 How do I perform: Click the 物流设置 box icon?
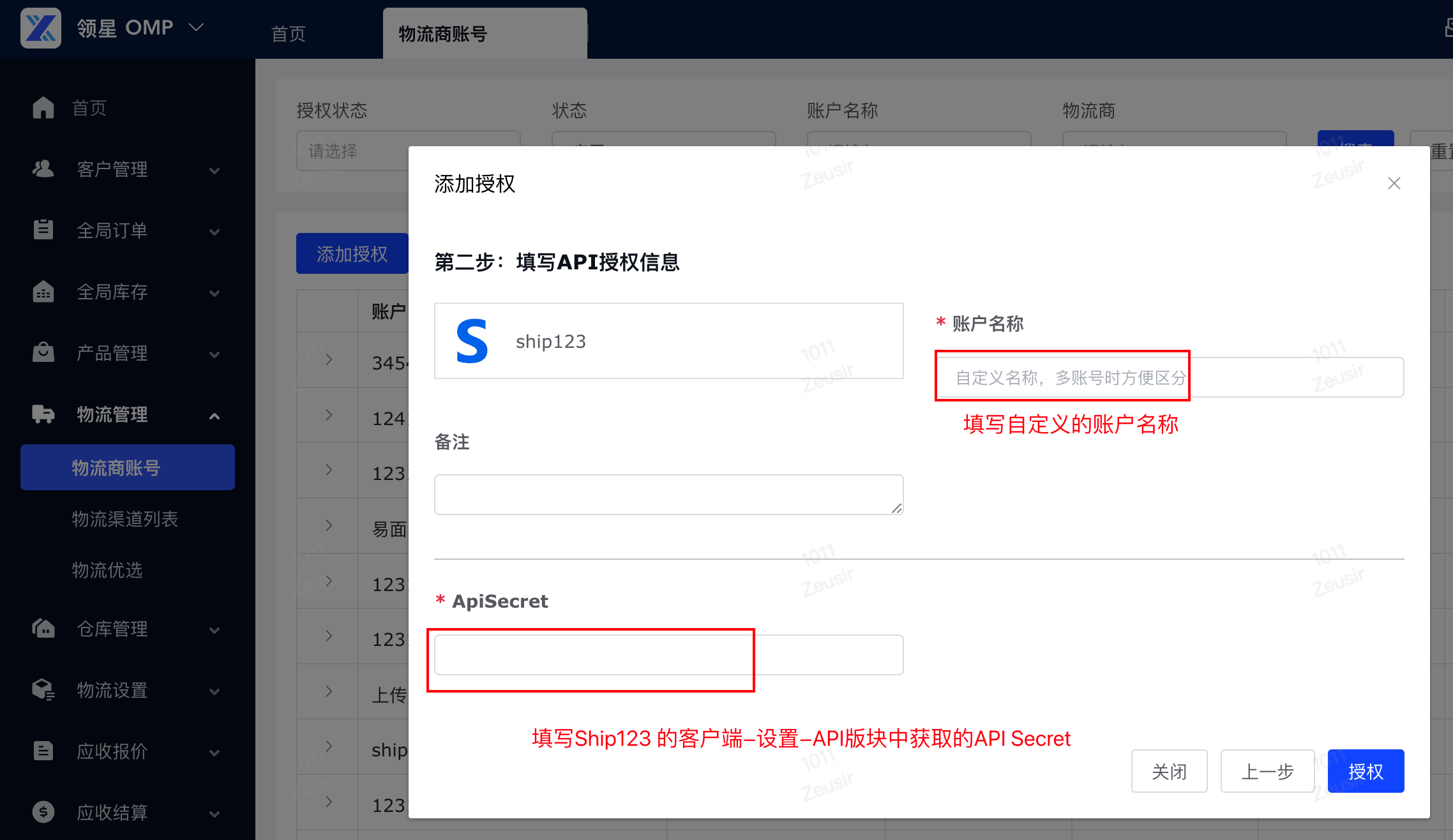(x=43, y=689)
